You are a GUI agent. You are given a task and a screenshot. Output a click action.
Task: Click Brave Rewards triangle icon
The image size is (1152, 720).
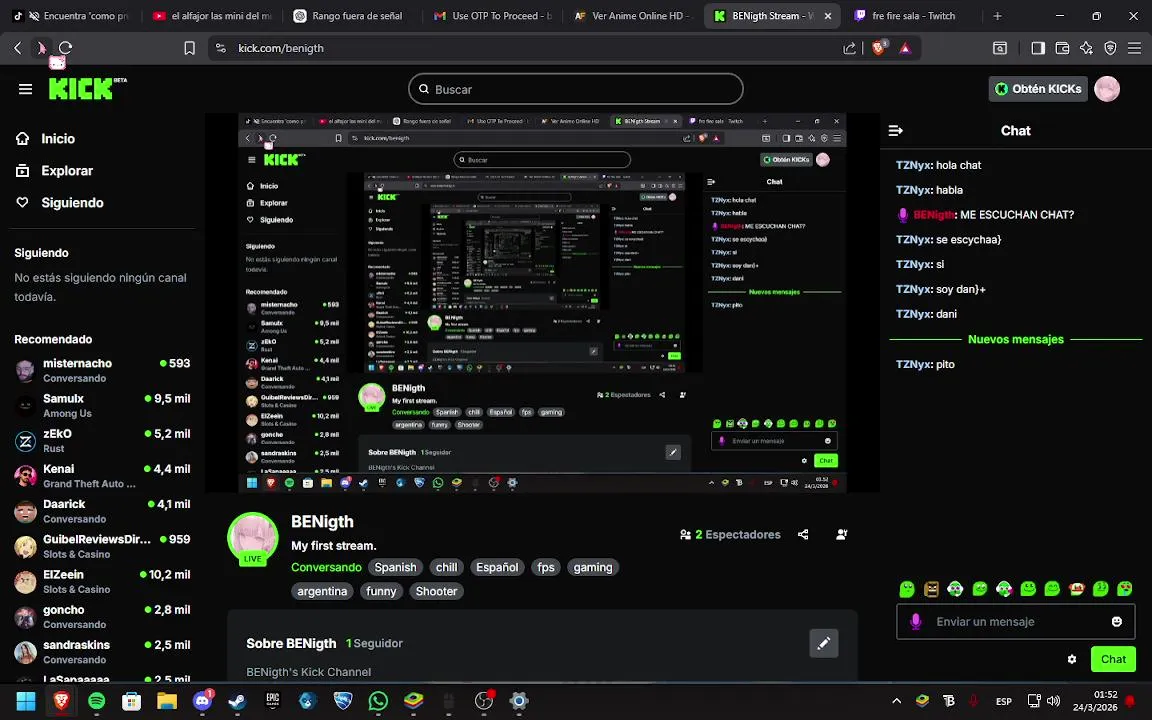click(905, 48)
